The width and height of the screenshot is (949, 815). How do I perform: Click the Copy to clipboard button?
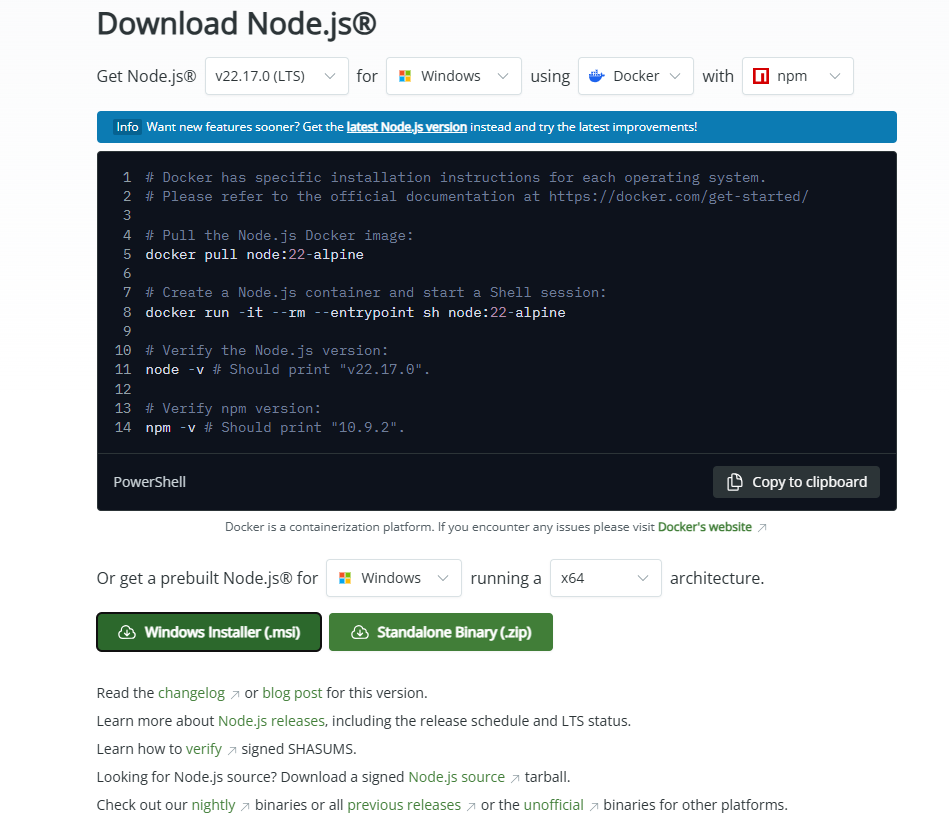(x=796, y=481)
